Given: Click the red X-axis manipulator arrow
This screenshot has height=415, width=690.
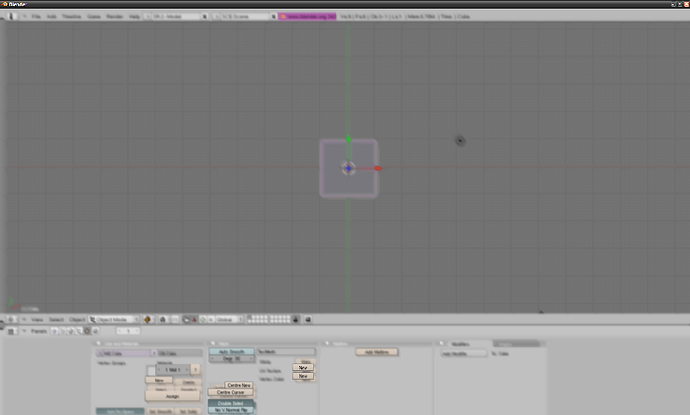Looking at the screenshot, I should [378, 168].
